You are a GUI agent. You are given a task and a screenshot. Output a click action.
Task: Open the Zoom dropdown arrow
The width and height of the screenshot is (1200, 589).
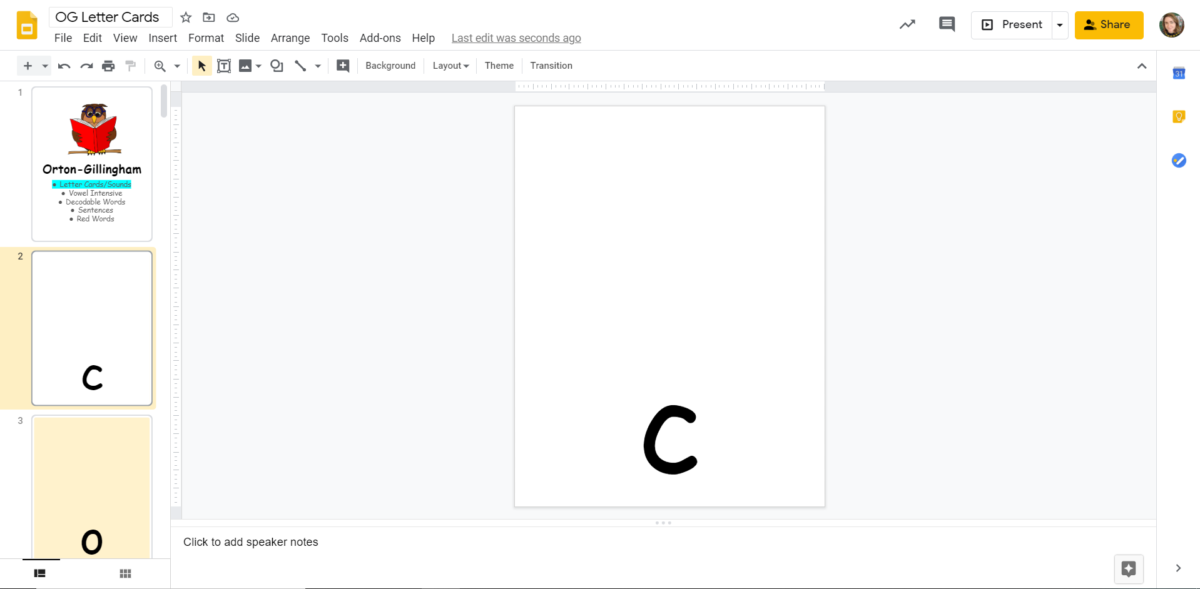[x=177, y=66]
